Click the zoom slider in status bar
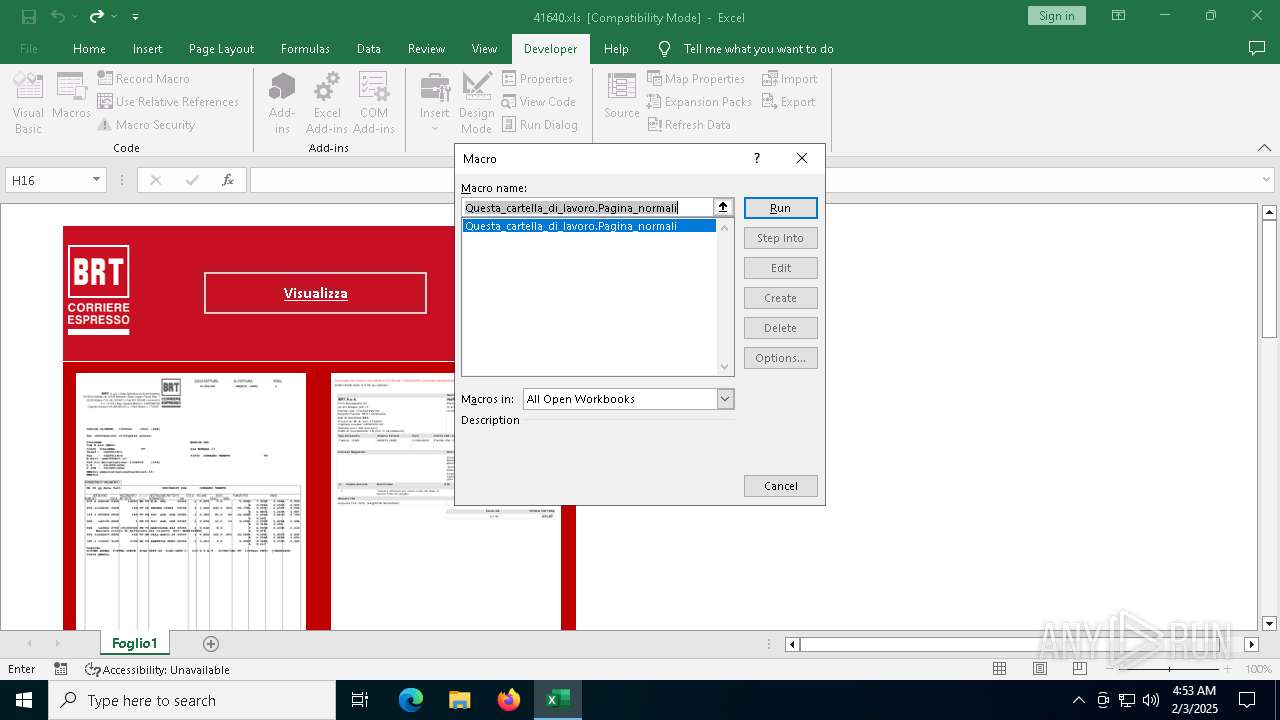This screenshot has height=720, width=1280. pyautogui.click(x=1169, y=669)
